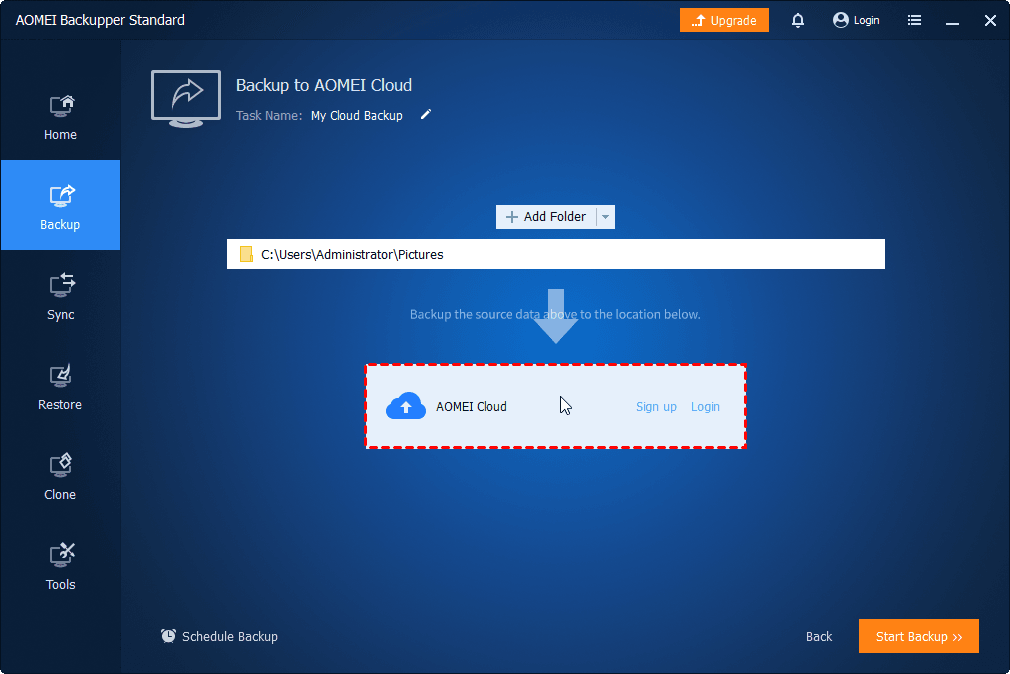
Task: Click the Add Folder button
Action: click(x=546, y=217)
